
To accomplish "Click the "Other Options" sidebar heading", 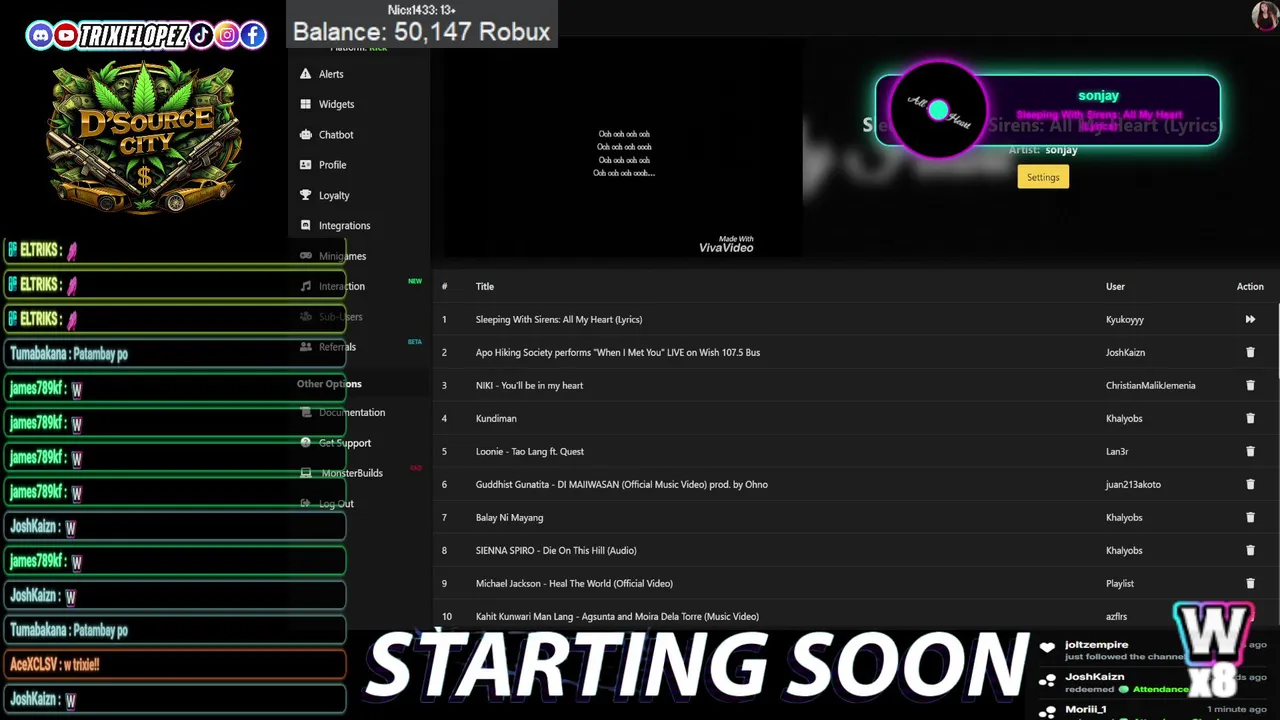I will tap(329, 384).
